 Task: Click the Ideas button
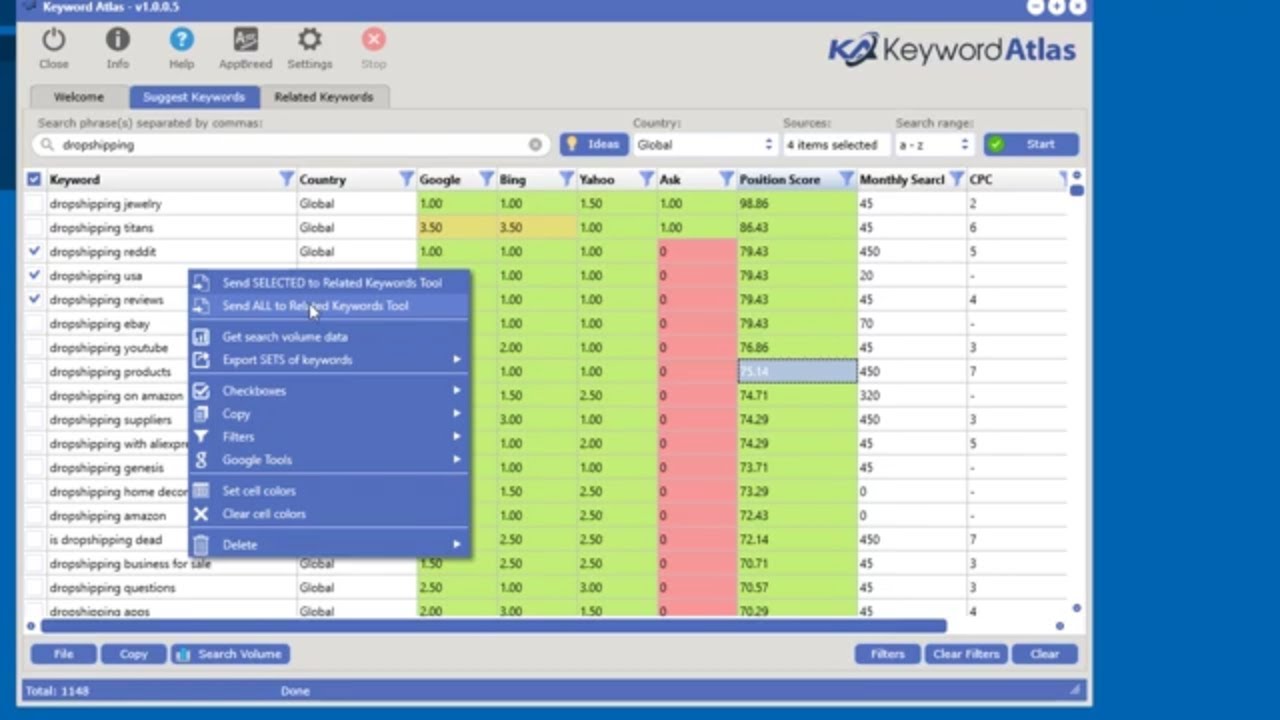594,145
